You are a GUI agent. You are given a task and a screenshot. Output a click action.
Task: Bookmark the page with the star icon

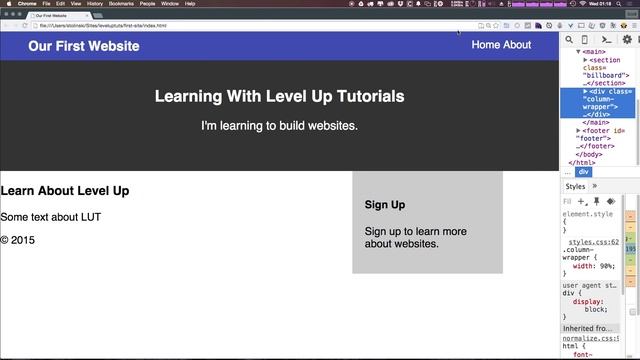[x=496, y=26]
